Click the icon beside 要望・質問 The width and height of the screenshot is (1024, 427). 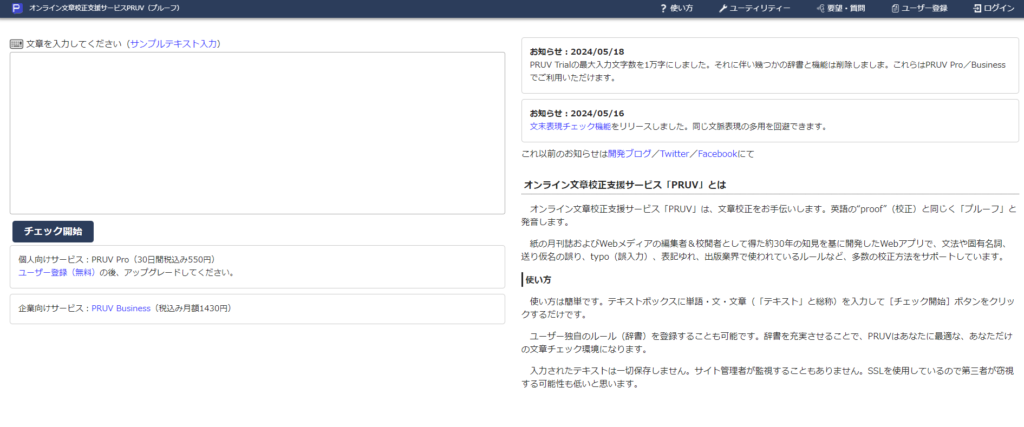821,8
